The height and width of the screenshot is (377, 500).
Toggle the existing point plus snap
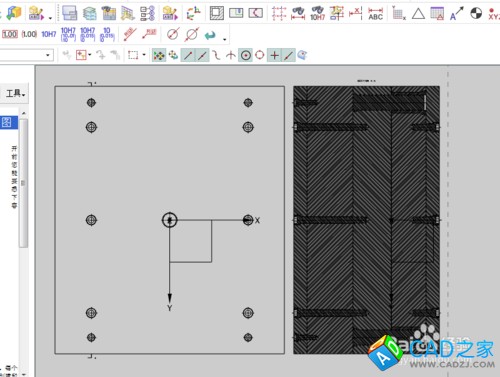274,55
